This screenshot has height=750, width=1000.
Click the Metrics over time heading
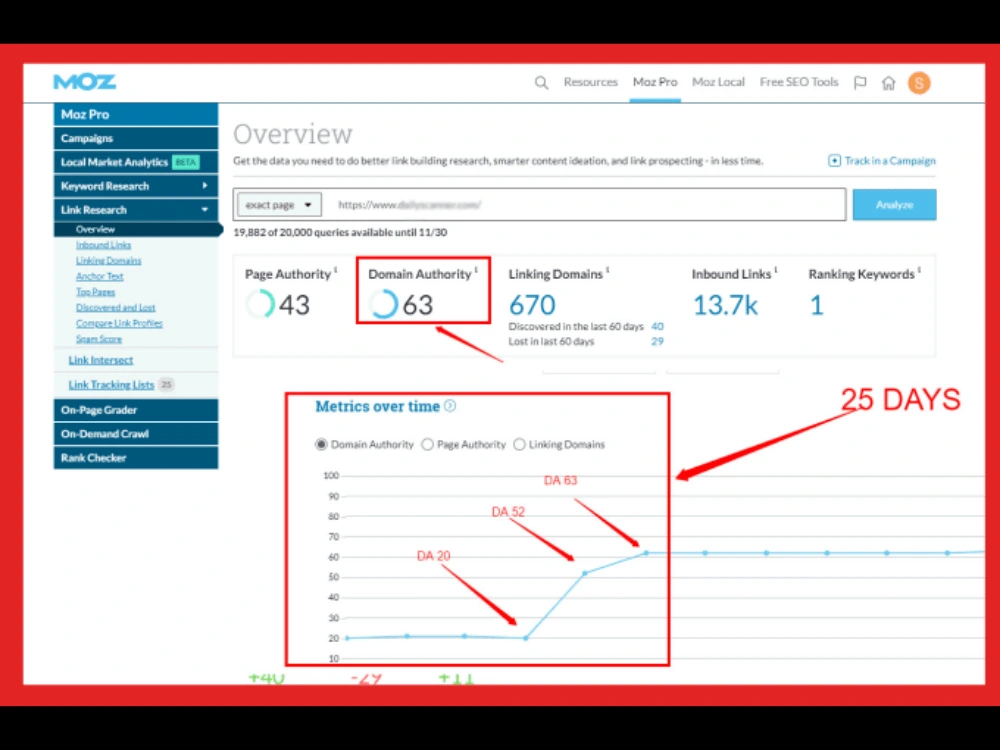pyautogui.click(x=378, y=406)
